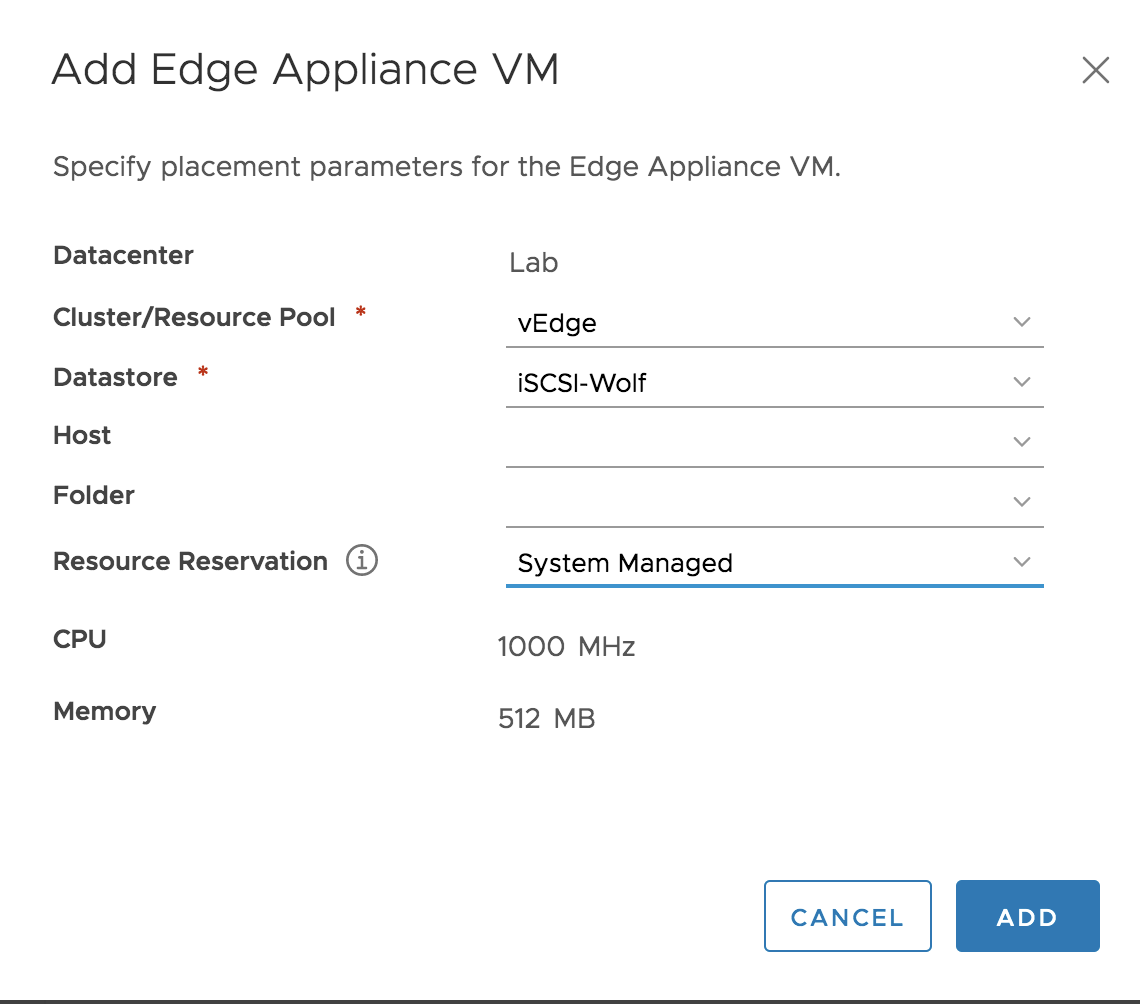Click the Datacenter label
This screenshot has height=1004, width=1140.
123,255
